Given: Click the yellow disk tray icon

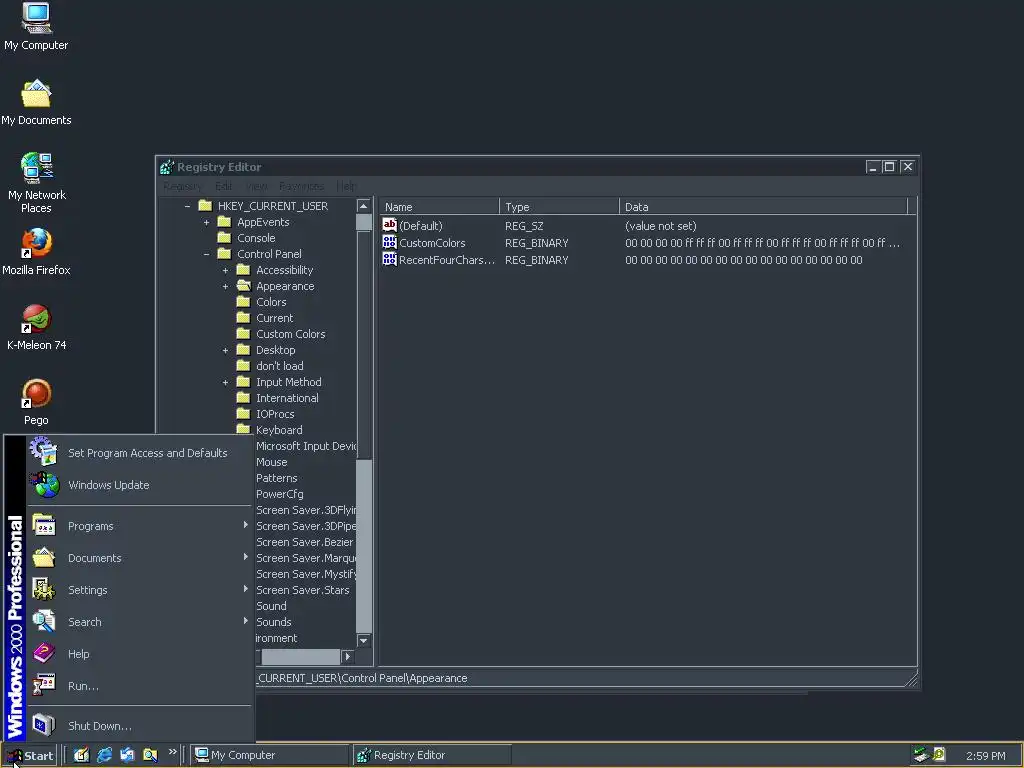Looking at the screenshot, I should [x=939, y=755].
